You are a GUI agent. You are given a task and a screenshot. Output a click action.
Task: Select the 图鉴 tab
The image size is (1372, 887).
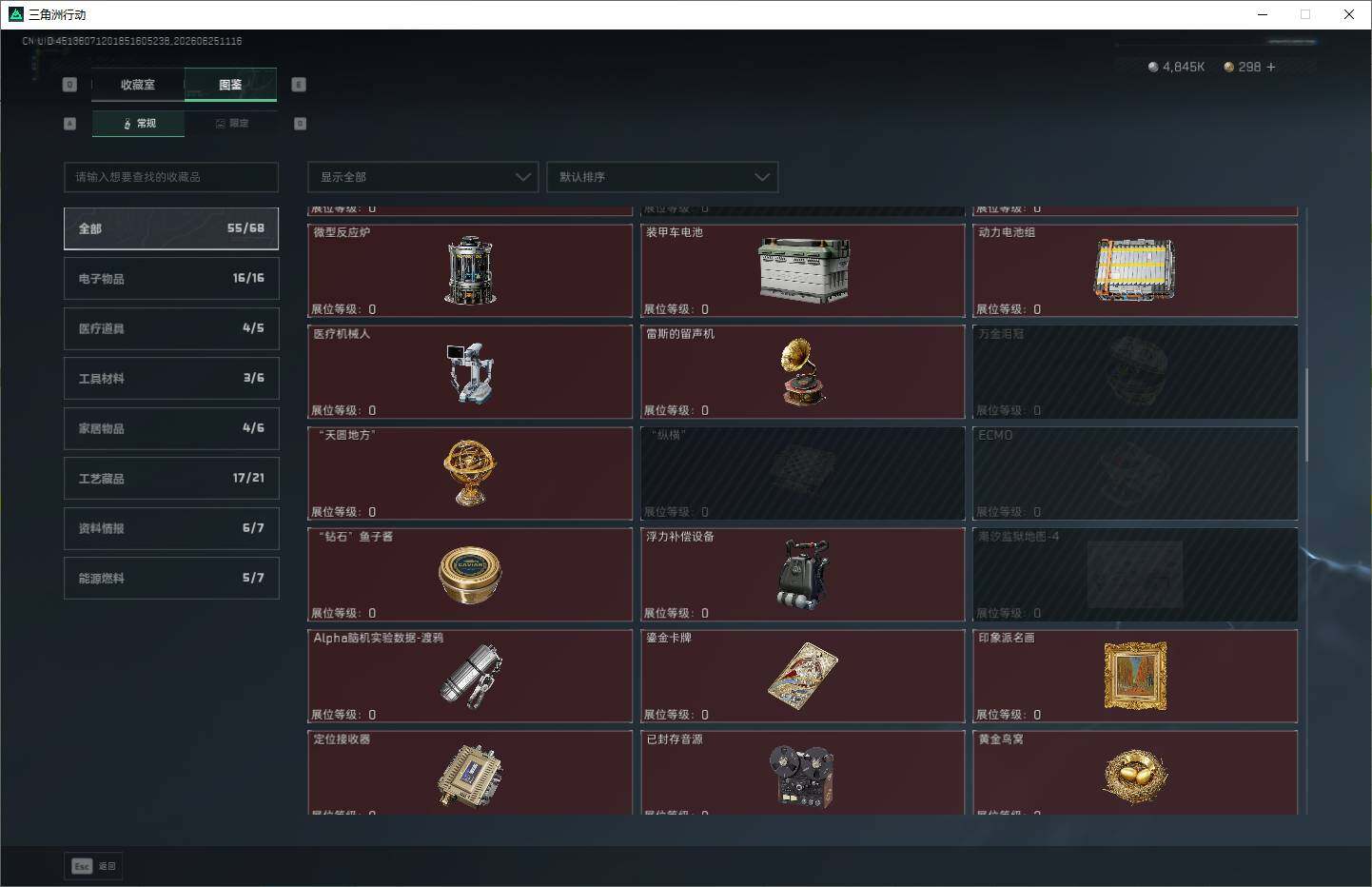(x=230, y=85)
